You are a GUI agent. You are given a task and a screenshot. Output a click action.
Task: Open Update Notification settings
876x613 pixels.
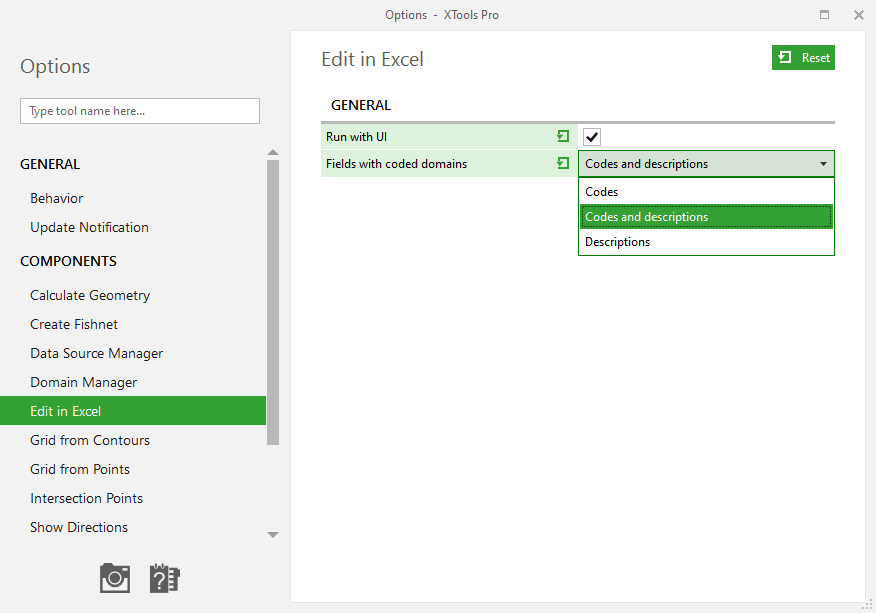[x=89, y=227]
